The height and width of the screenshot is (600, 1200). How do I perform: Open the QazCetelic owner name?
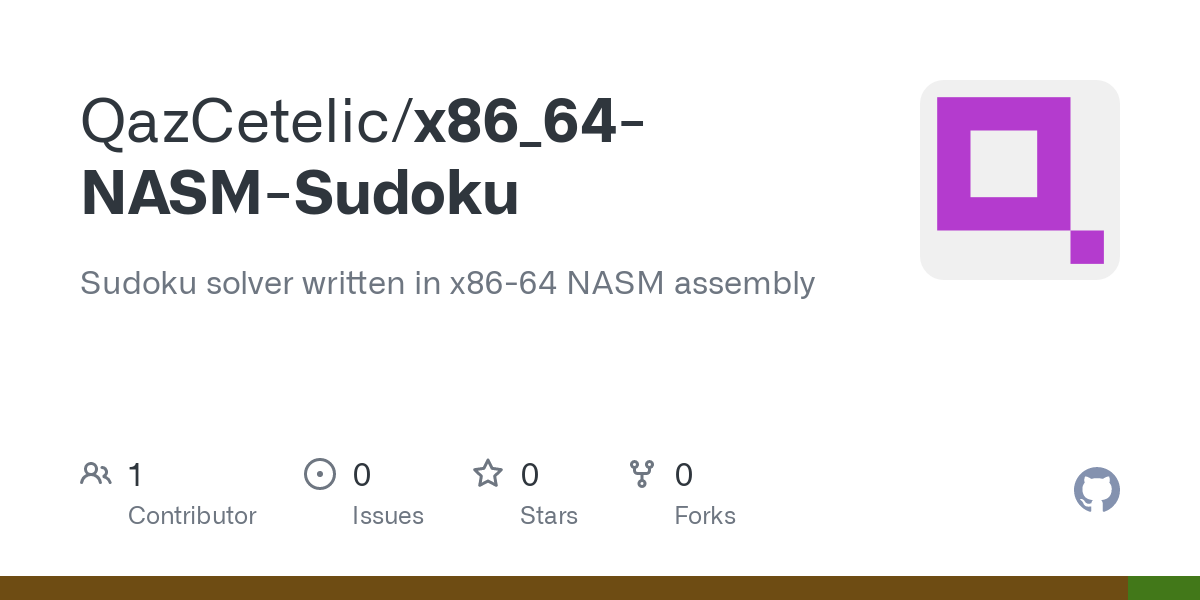238,122
